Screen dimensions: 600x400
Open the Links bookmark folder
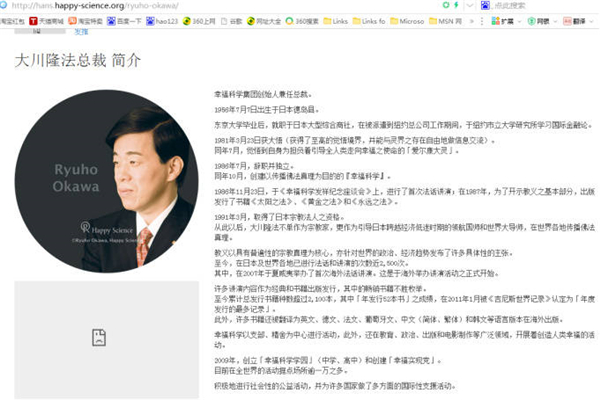(x=336, y=21)
